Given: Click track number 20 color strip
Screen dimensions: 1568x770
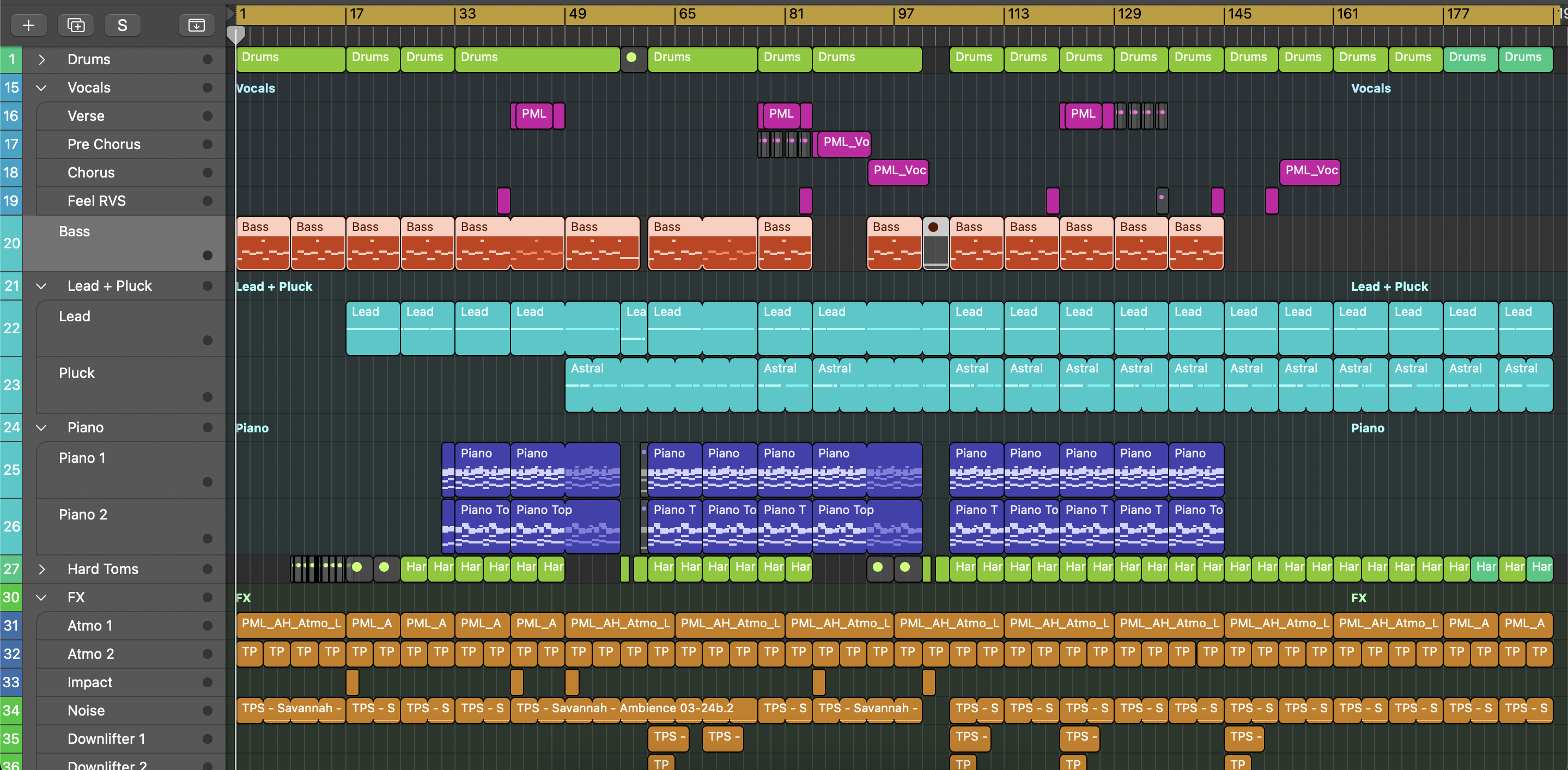Looking at the screenshot, I should point(11,243).
